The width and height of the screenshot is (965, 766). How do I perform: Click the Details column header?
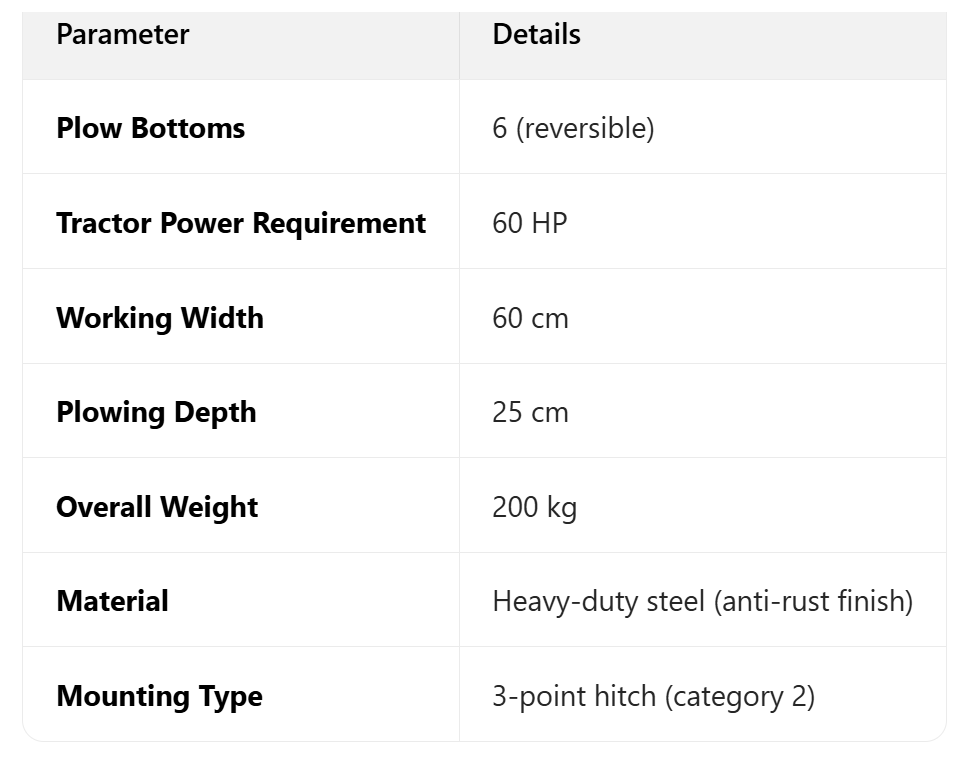coord(536,35)
